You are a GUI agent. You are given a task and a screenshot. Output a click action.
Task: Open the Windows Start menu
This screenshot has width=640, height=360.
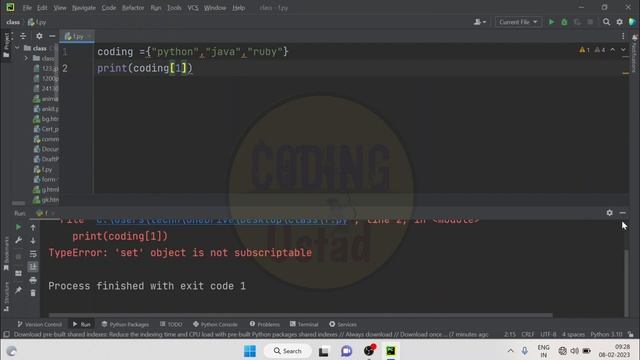(x=250, y=351)
